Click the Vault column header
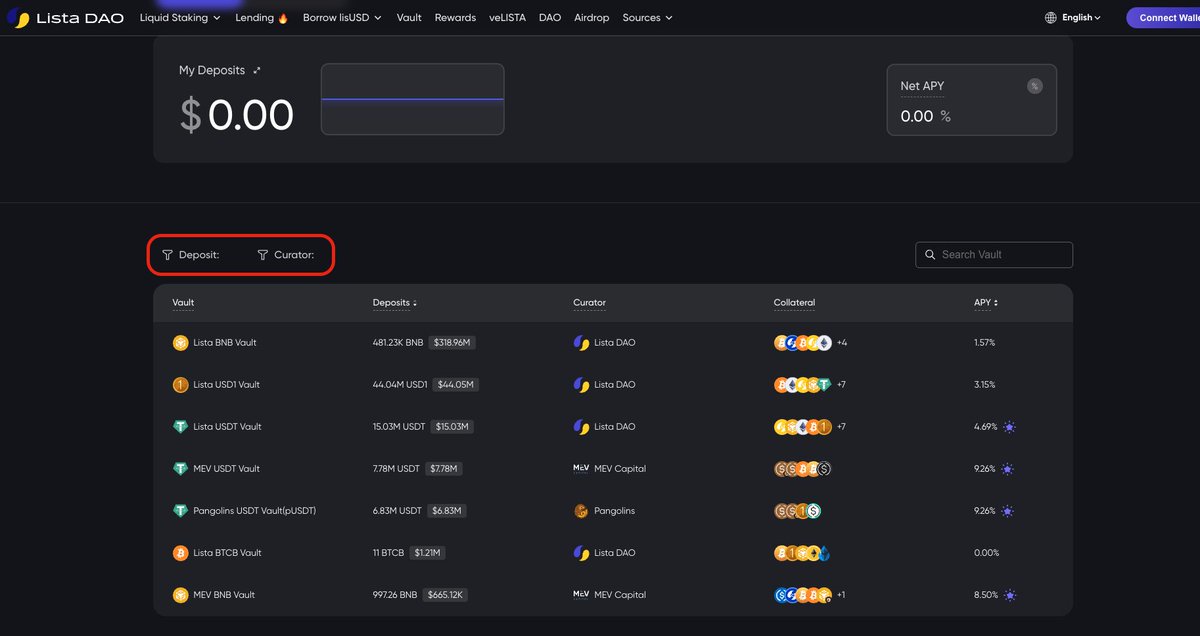The height and width of the screenshot is (636, 1200). (183, 303)
